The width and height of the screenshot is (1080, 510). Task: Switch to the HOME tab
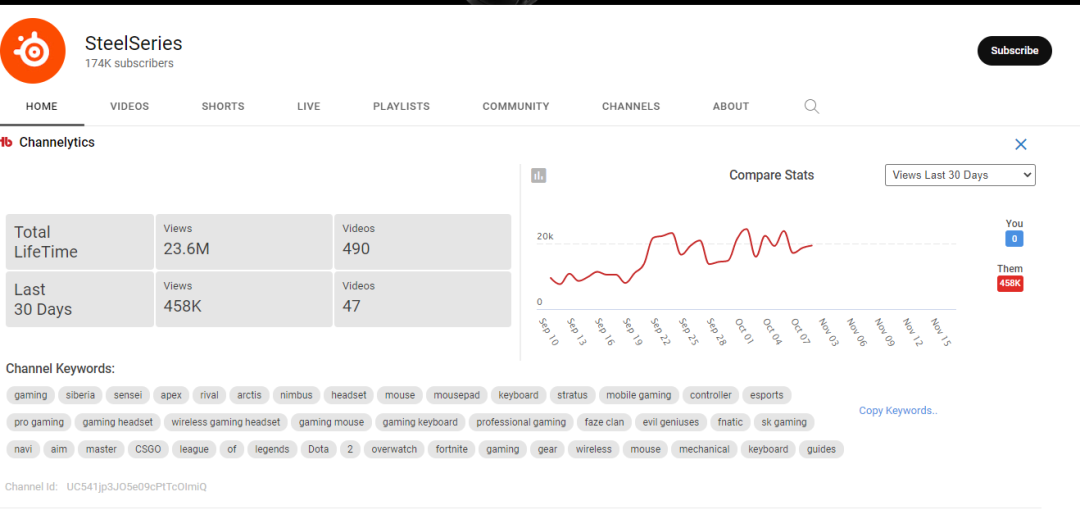coord(42,107)
